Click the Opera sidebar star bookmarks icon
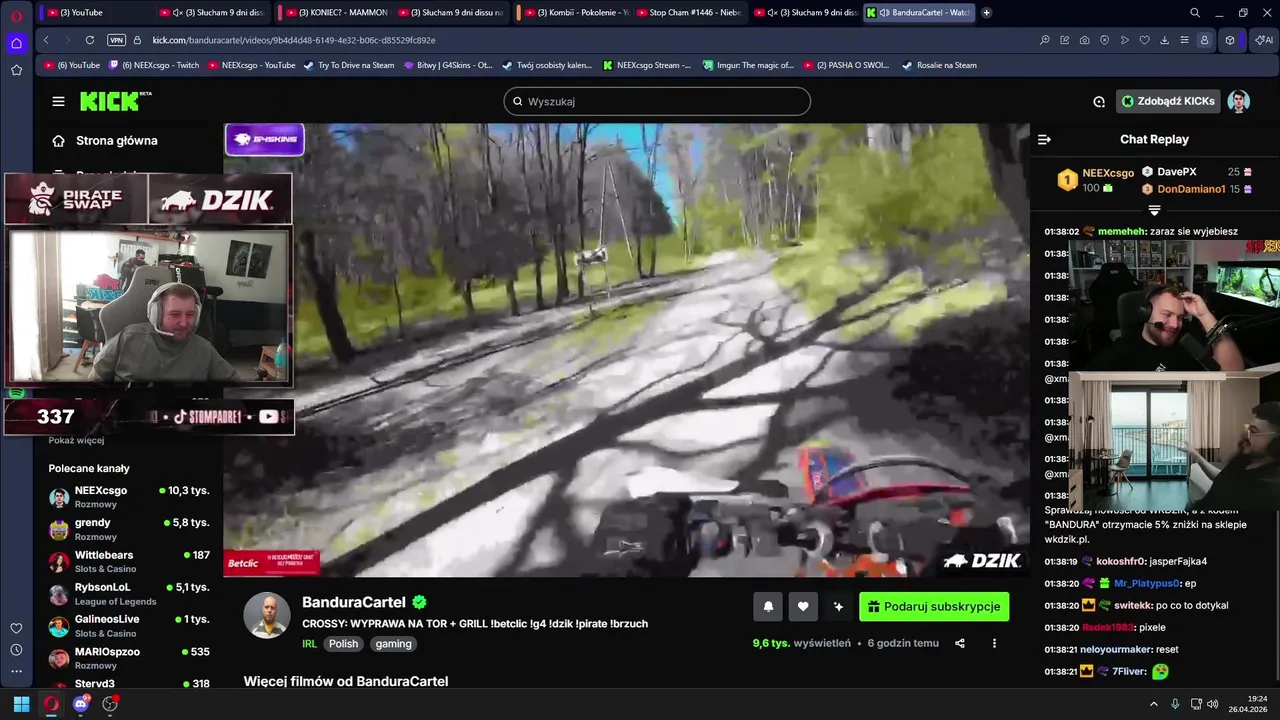 point(16,70)
